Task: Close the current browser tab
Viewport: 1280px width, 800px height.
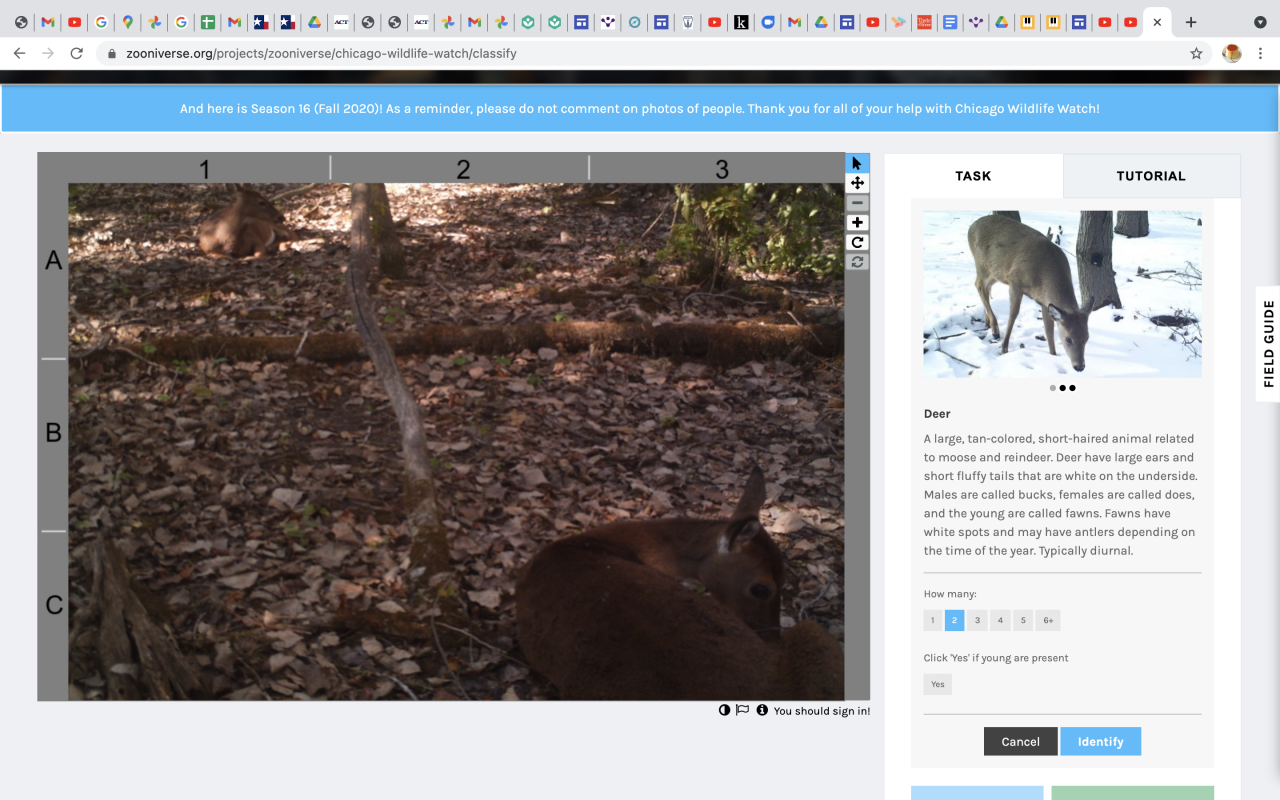Action: tap(1157, 22)
